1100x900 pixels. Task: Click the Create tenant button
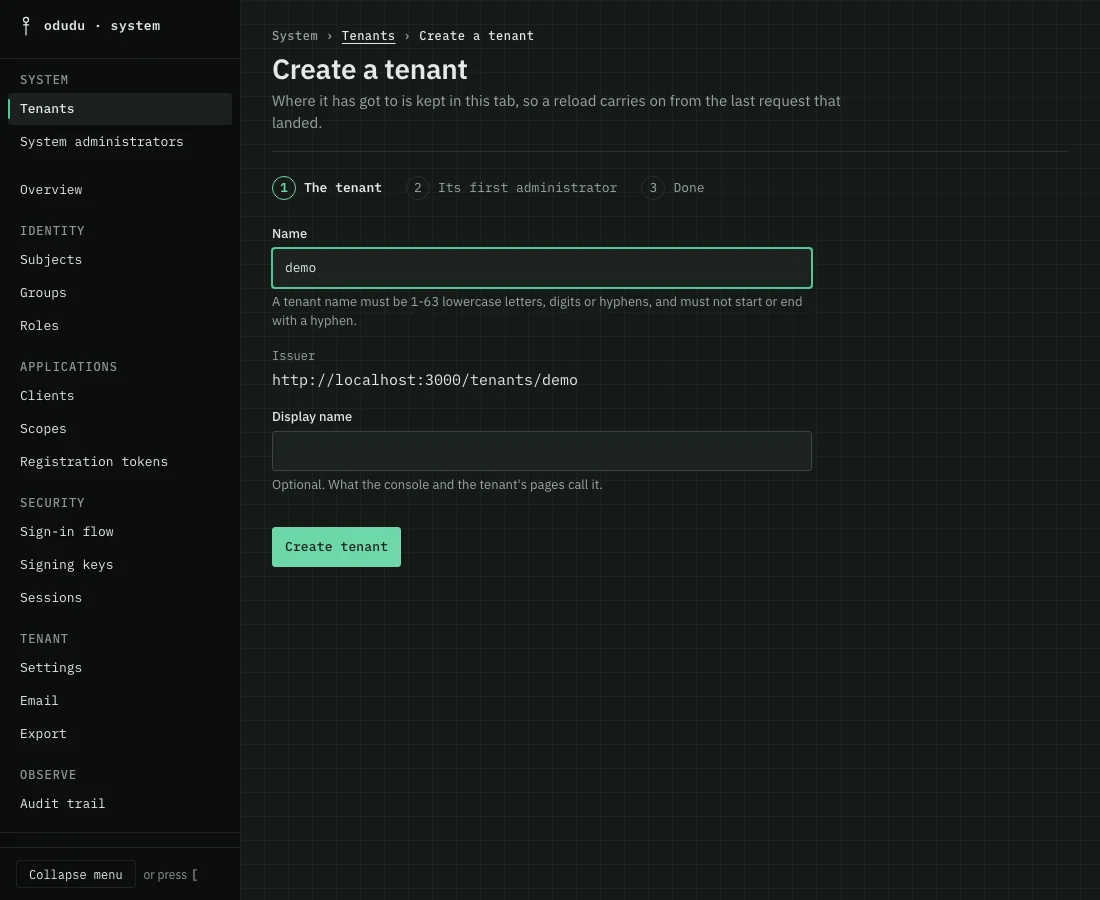click(336, 547)
